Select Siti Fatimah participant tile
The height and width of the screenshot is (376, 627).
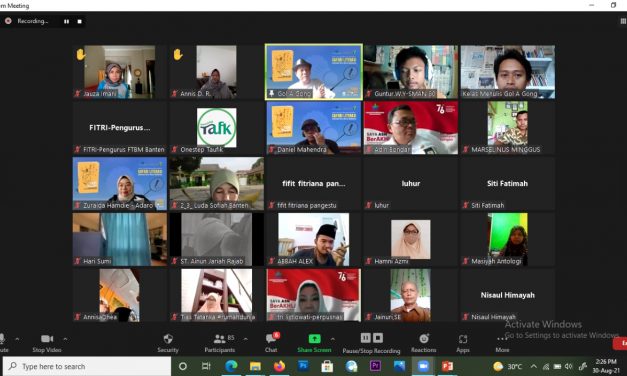pyautogui.click(x=508, y=184)
